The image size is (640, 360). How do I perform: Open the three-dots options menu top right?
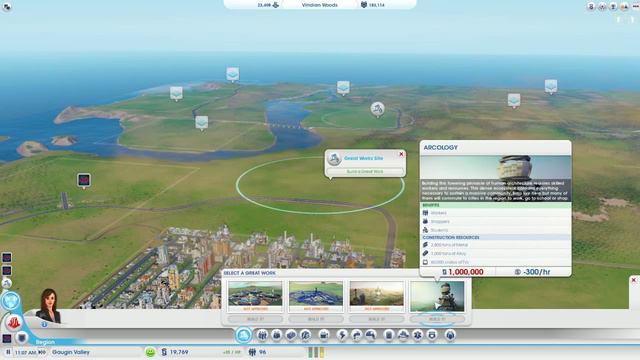click(x=635, y=6)
